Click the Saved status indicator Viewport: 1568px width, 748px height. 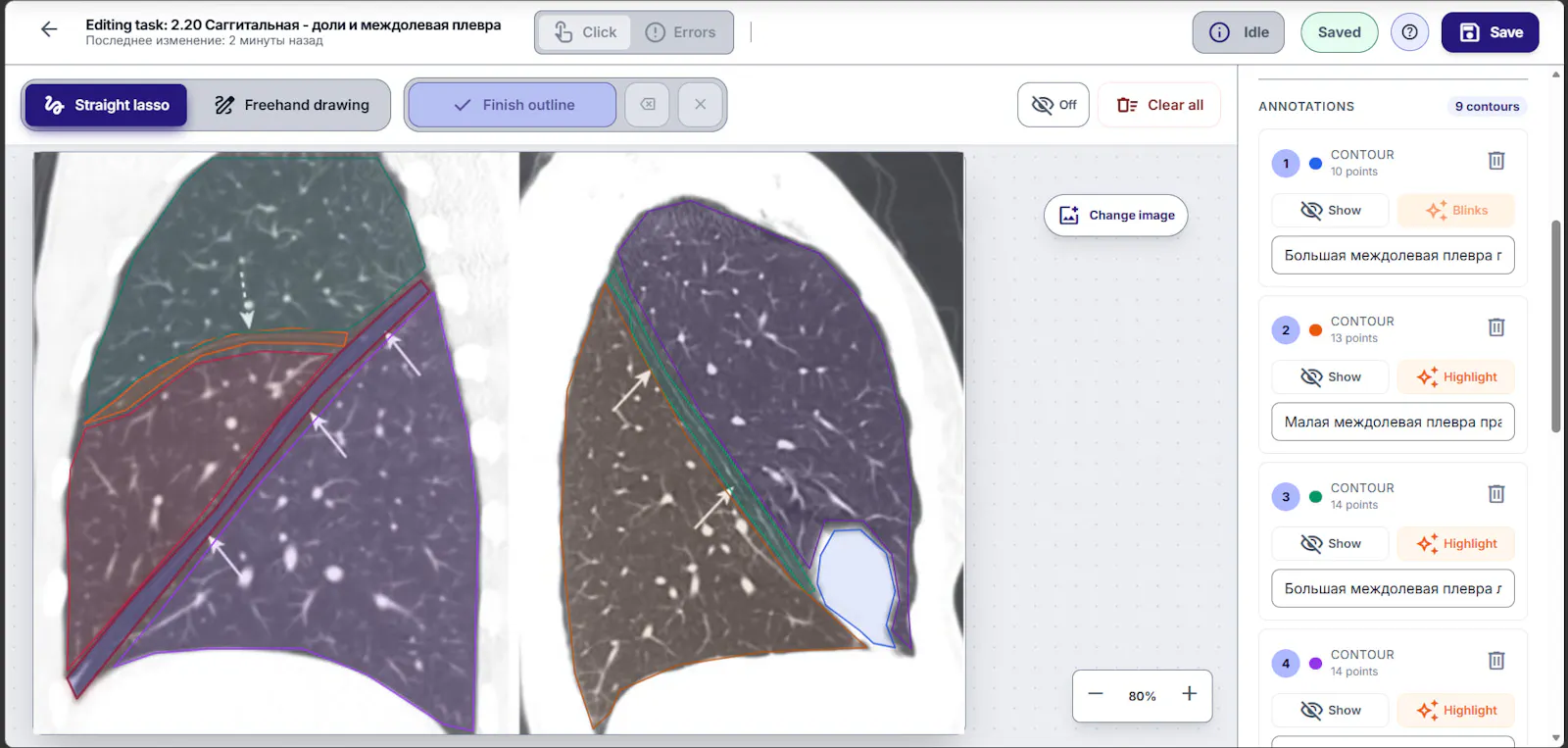(1339, 32)
